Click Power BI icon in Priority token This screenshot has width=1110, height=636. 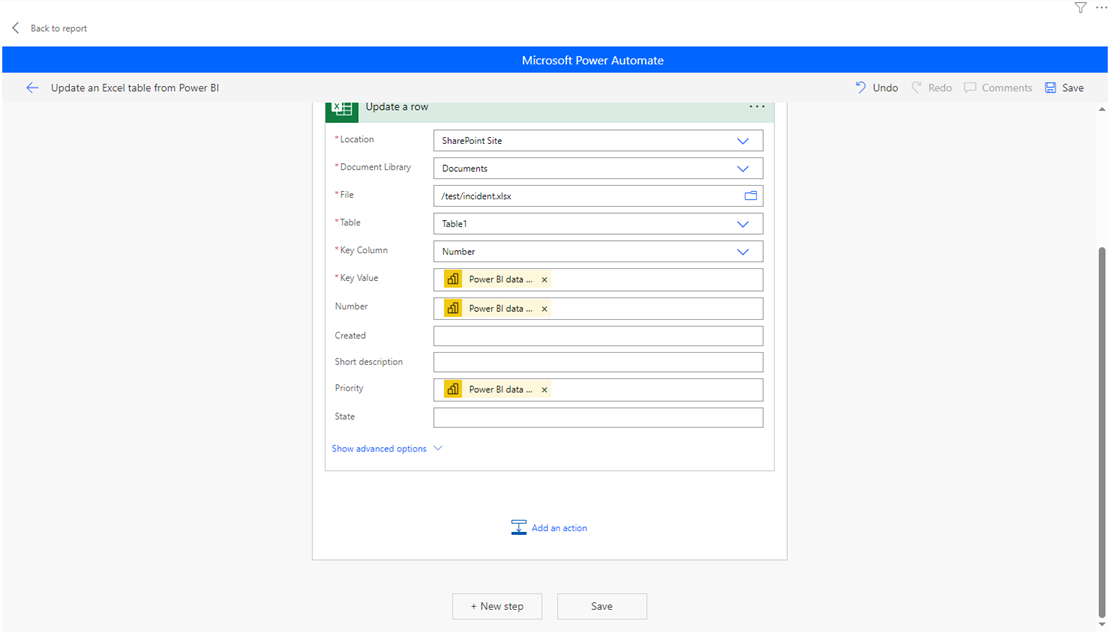click(x=453, y=389)
